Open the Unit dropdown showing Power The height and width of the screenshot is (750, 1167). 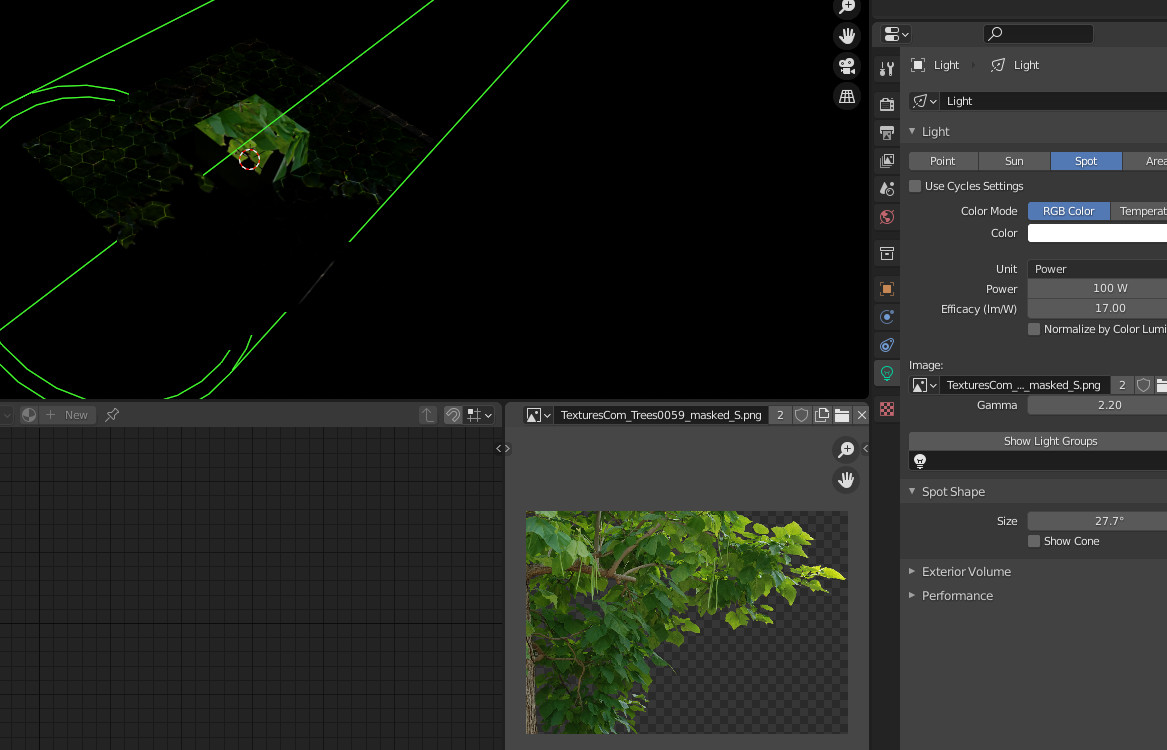click(x=1096, y=269)
